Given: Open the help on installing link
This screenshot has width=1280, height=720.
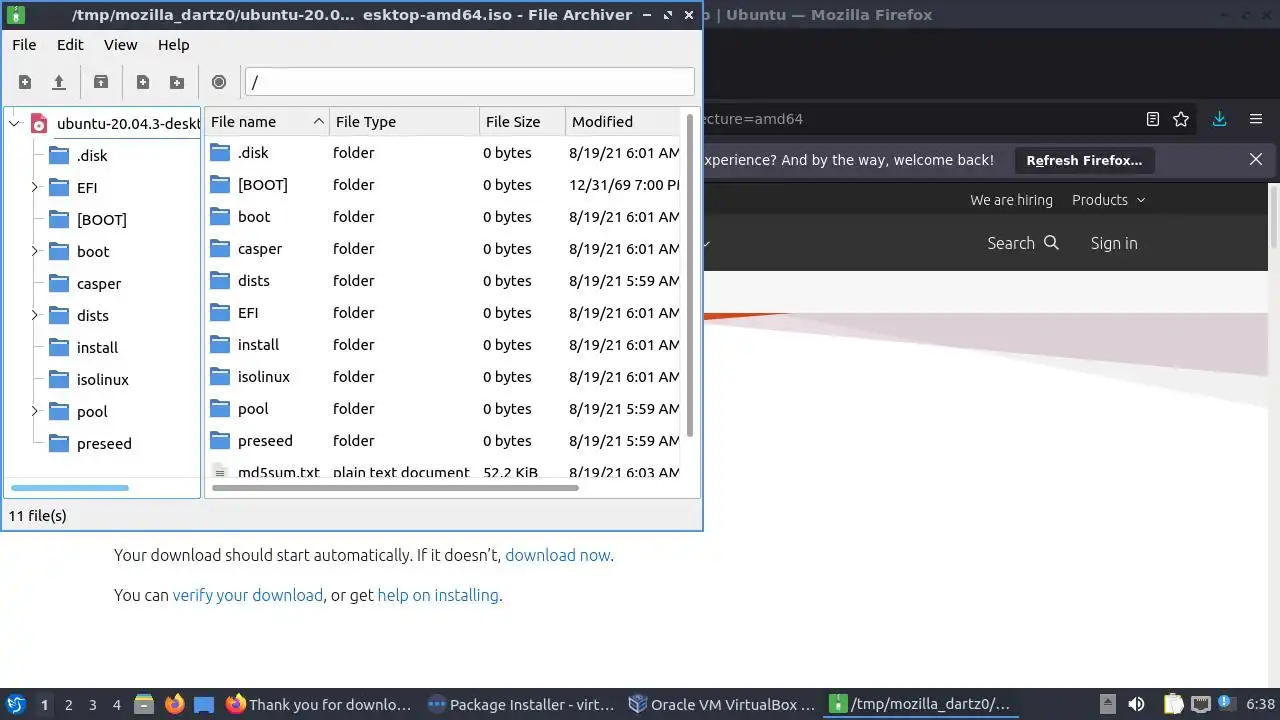Looking at the screenshot, I should click(x=438, y=595).
